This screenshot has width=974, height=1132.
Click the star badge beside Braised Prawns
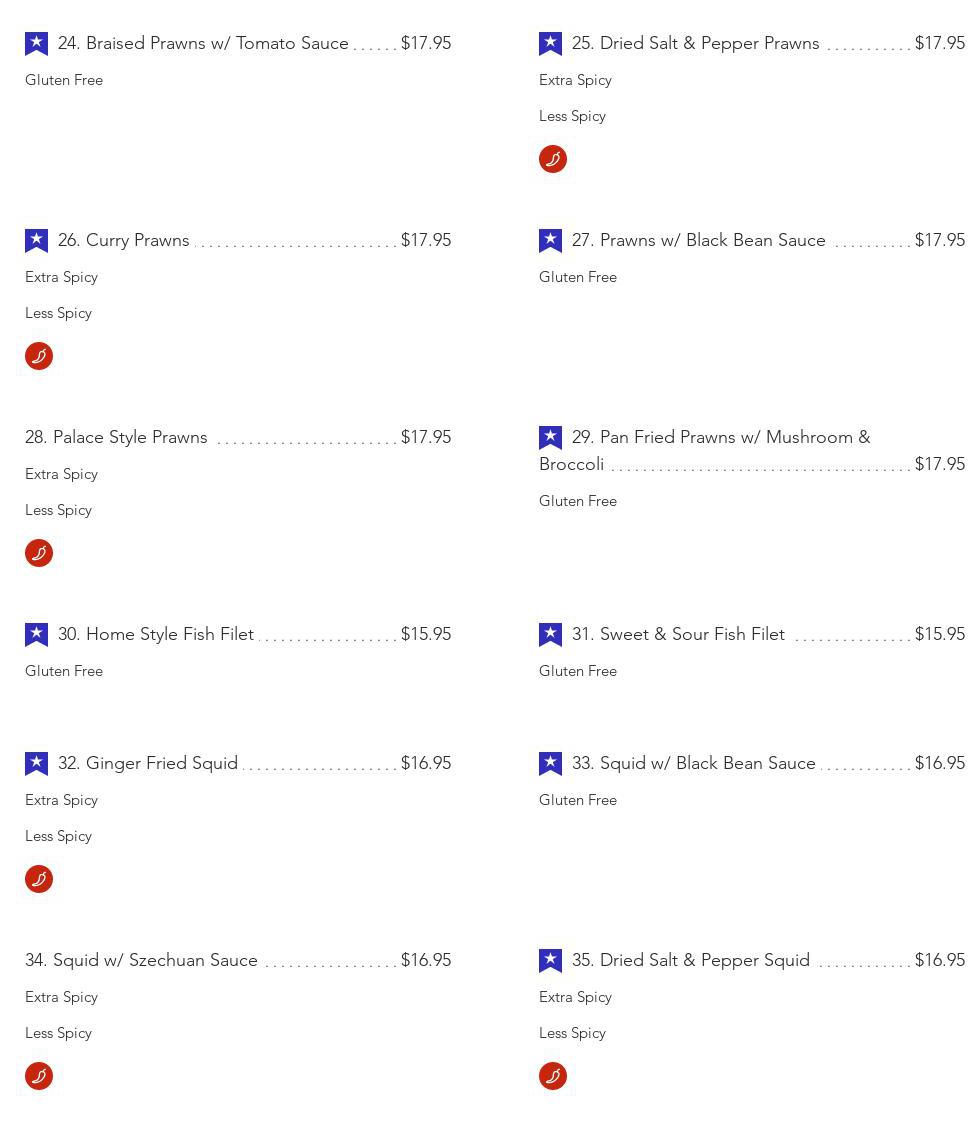tap(36, 43)
